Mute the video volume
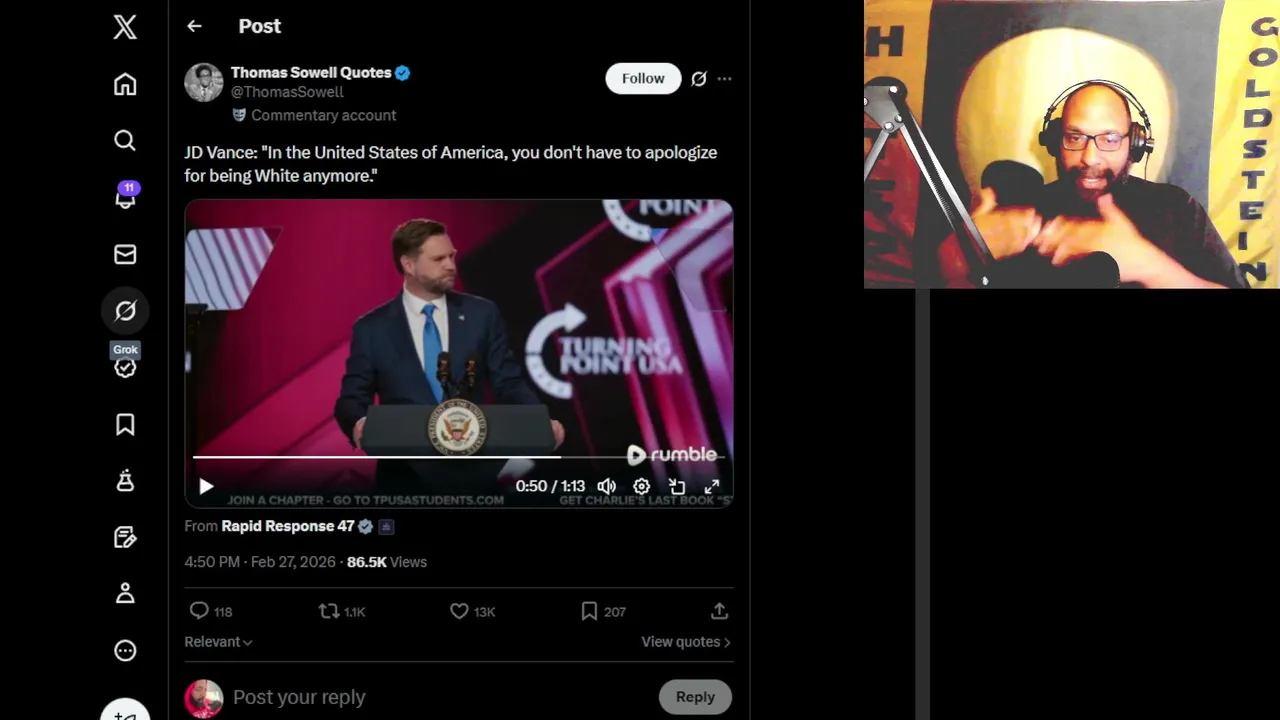The height and width of the screenshot is (720, 1280). tap(607, 486)
